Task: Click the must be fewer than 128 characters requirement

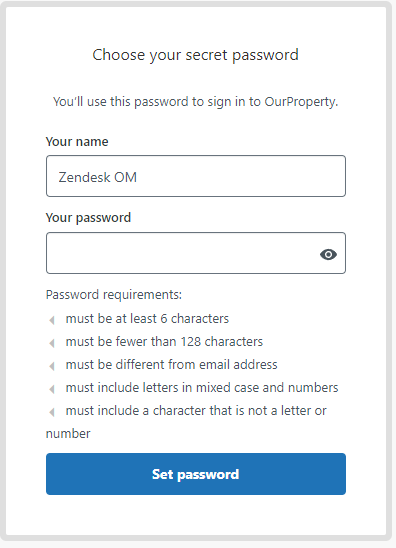Action: [x=164, y=341]
